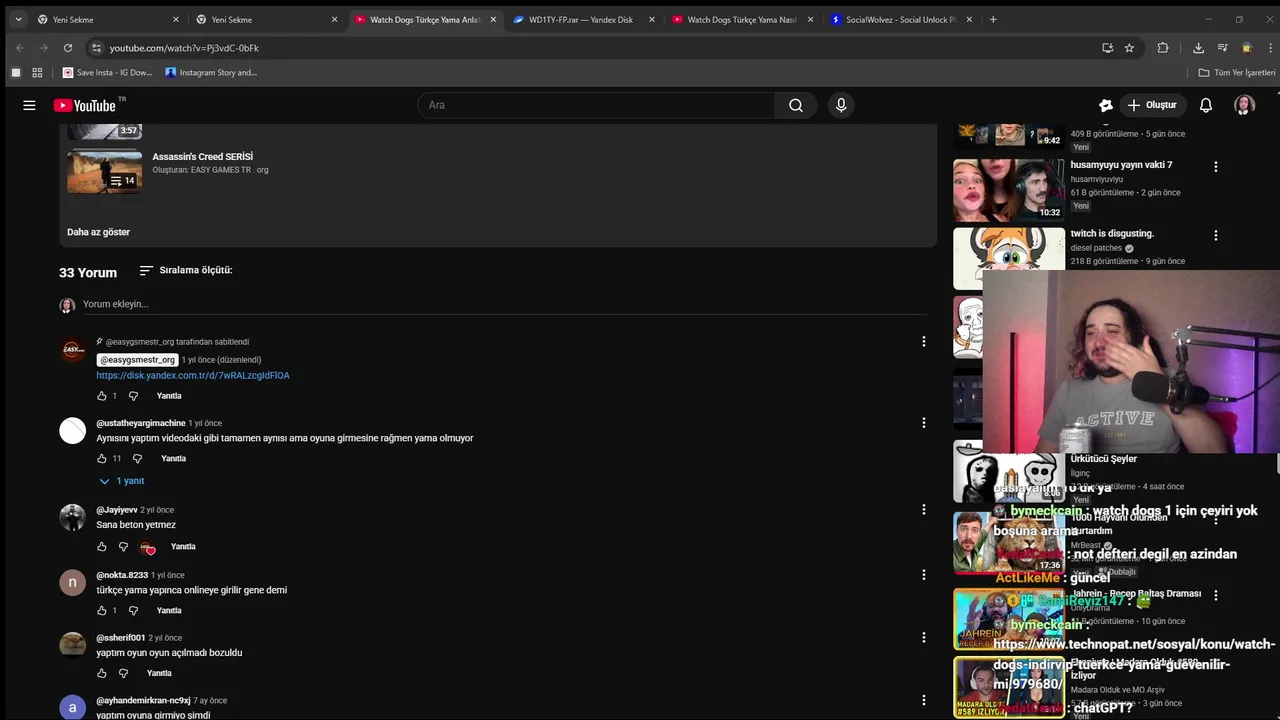Image resolution: width=1280 pixels, height=720 pixels.
Task: Open options menu for ustatheyargimachine comment
Action: (x=923, y=423)
